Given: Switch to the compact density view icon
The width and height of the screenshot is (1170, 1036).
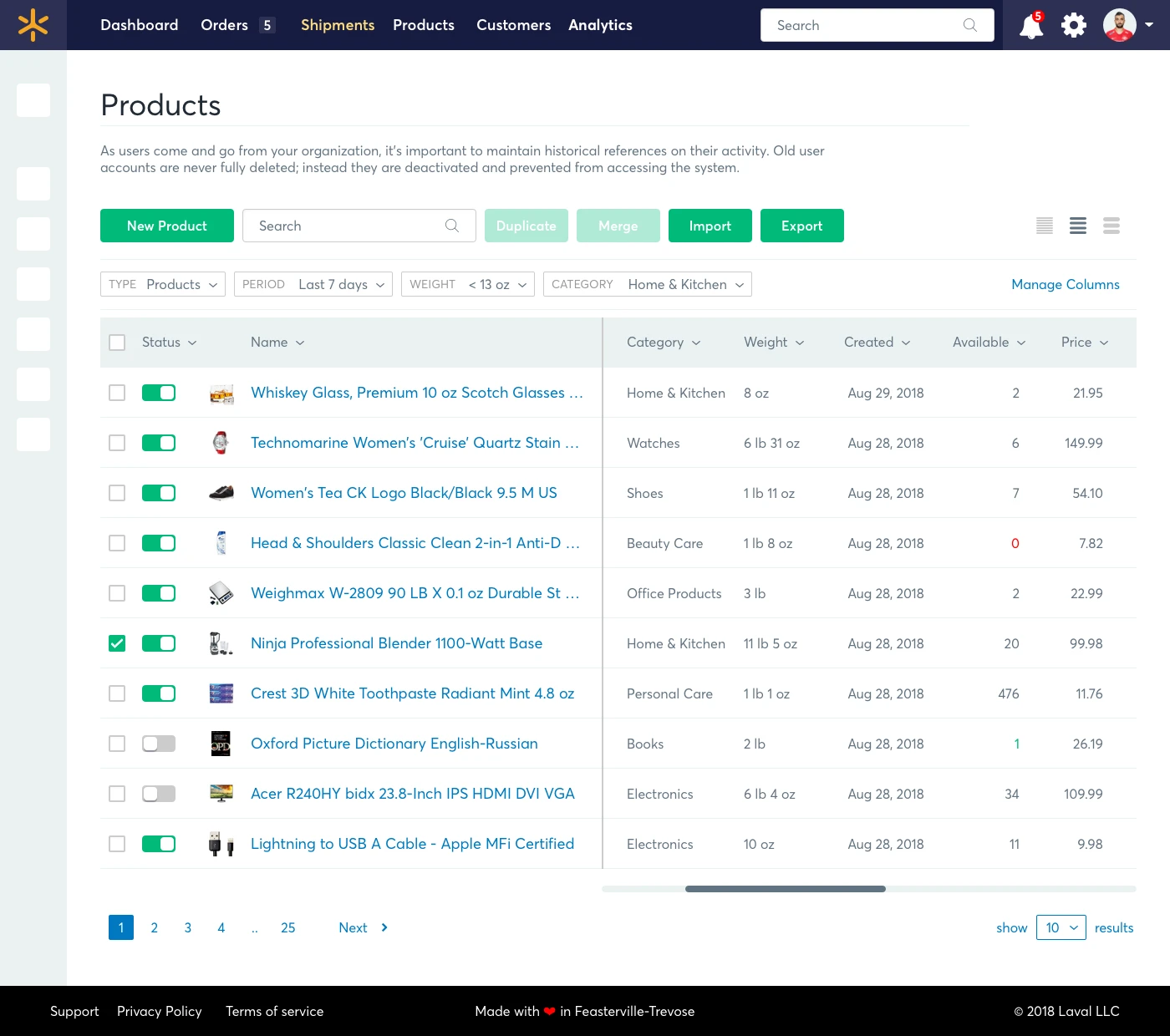Looking at the screenshot, I should pyautogui.click(x=1045, y=226).
